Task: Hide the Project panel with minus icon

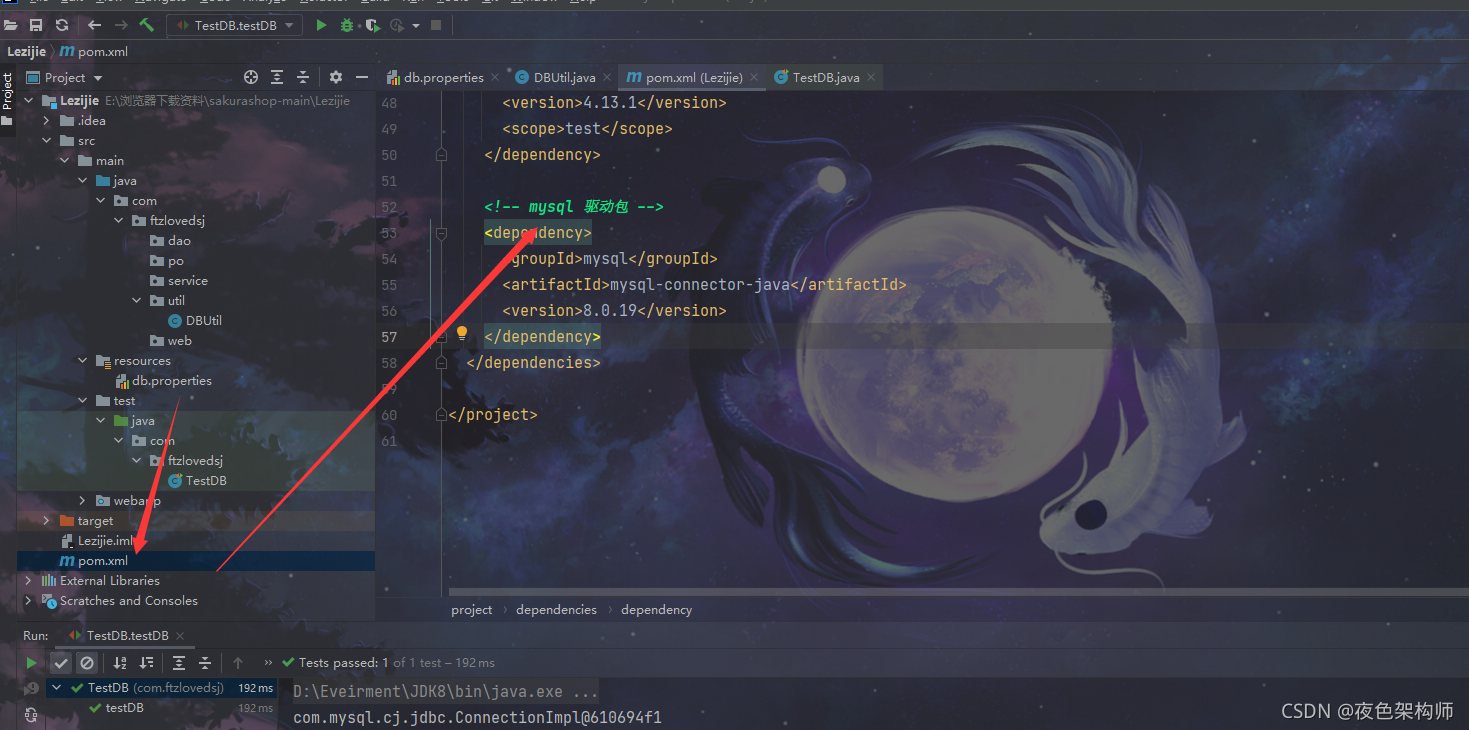Action: pyautogui.click(x=362, y=77)
